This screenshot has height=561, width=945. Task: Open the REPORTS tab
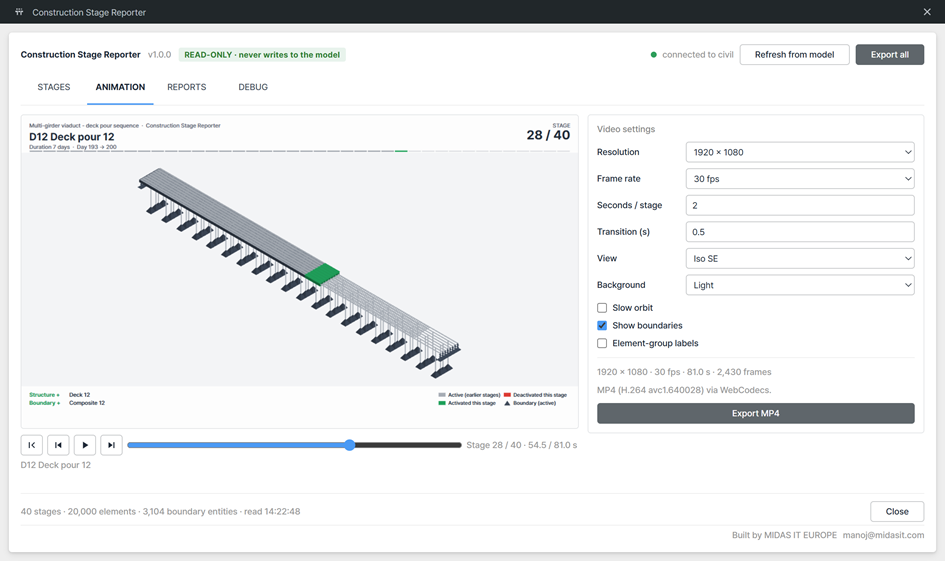(x=187, y=87)
